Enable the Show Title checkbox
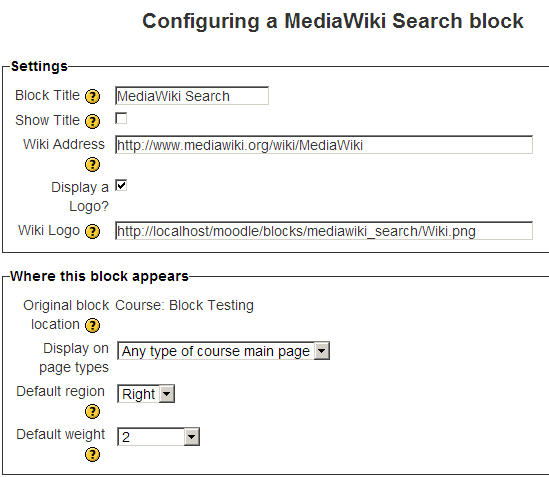The image size is (549, 477). tap(121, 118)
